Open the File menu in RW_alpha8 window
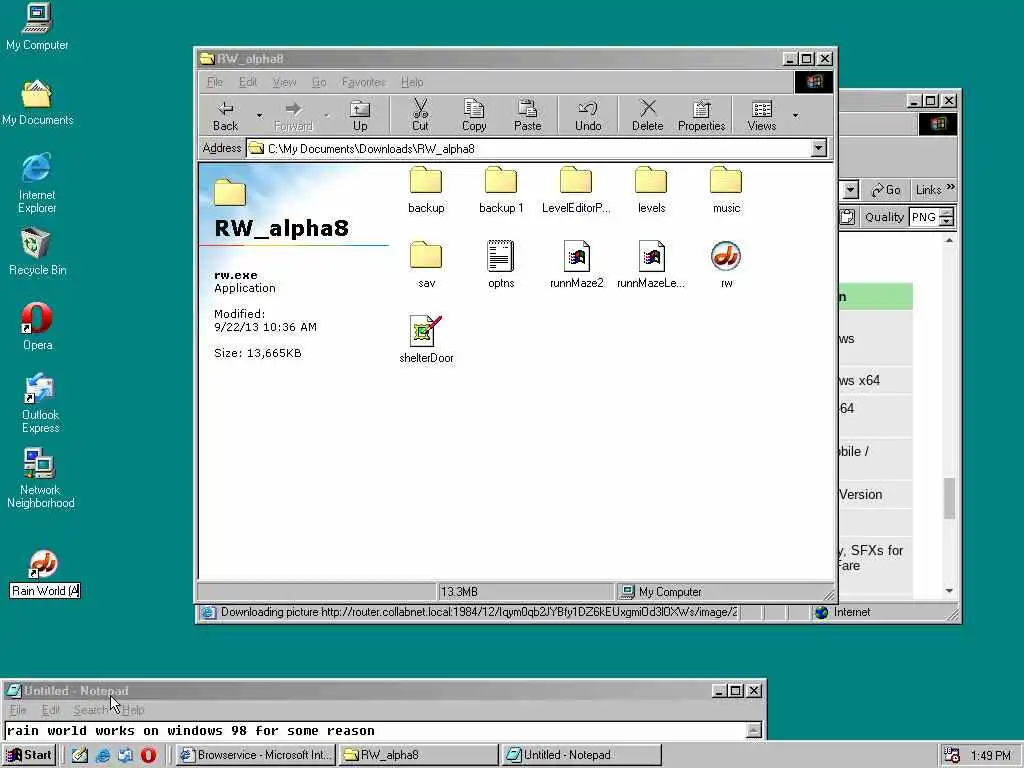Viewport: 1024px width, 768px height. (215, 82)
